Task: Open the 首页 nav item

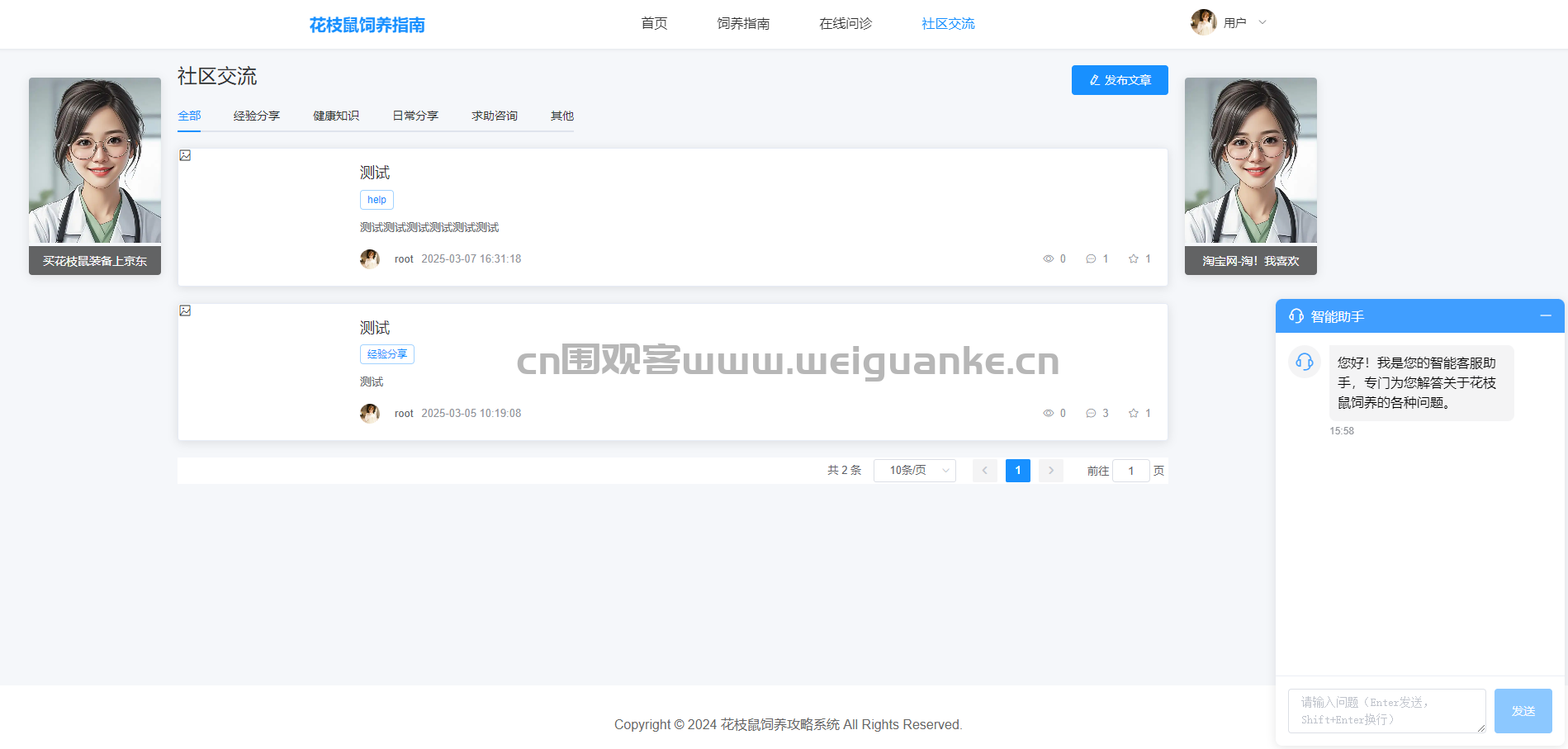Action: coord(654,23)
